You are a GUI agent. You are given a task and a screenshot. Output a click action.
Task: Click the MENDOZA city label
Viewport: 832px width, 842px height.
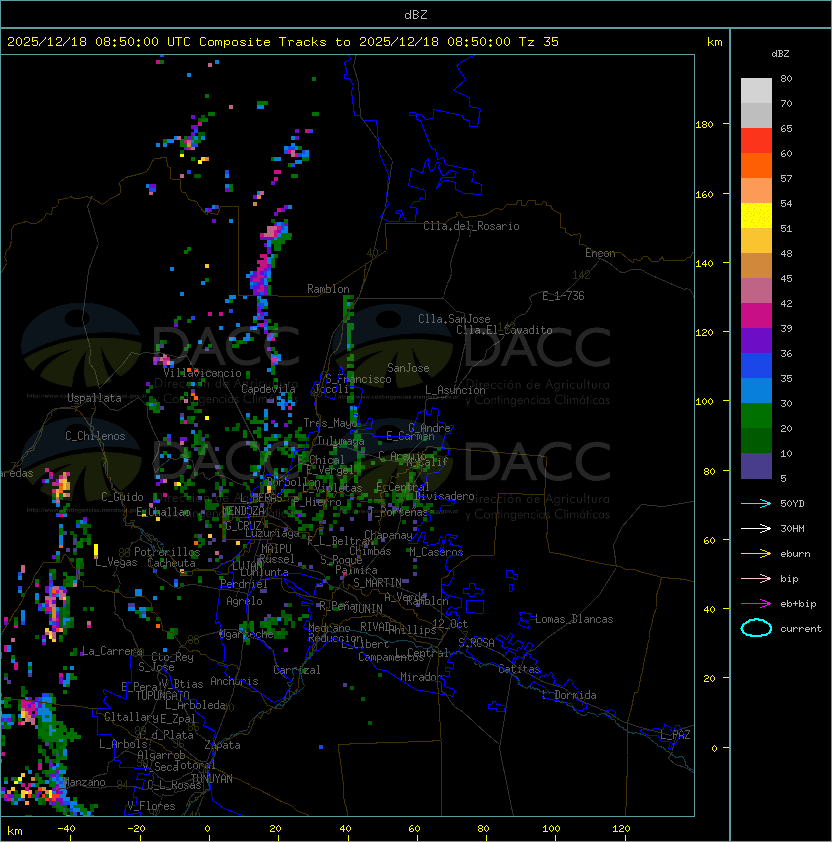(243, 510)
